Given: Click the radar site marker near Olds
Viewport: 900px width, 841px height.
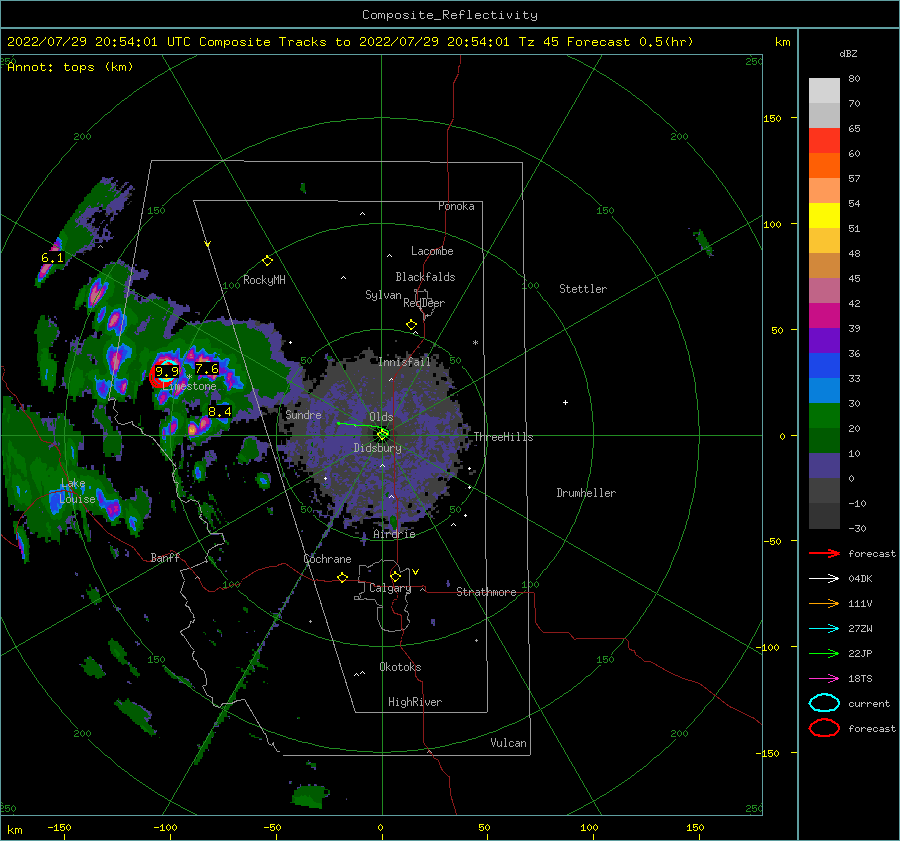Looking at the screenshot, I should coord(383,434).
